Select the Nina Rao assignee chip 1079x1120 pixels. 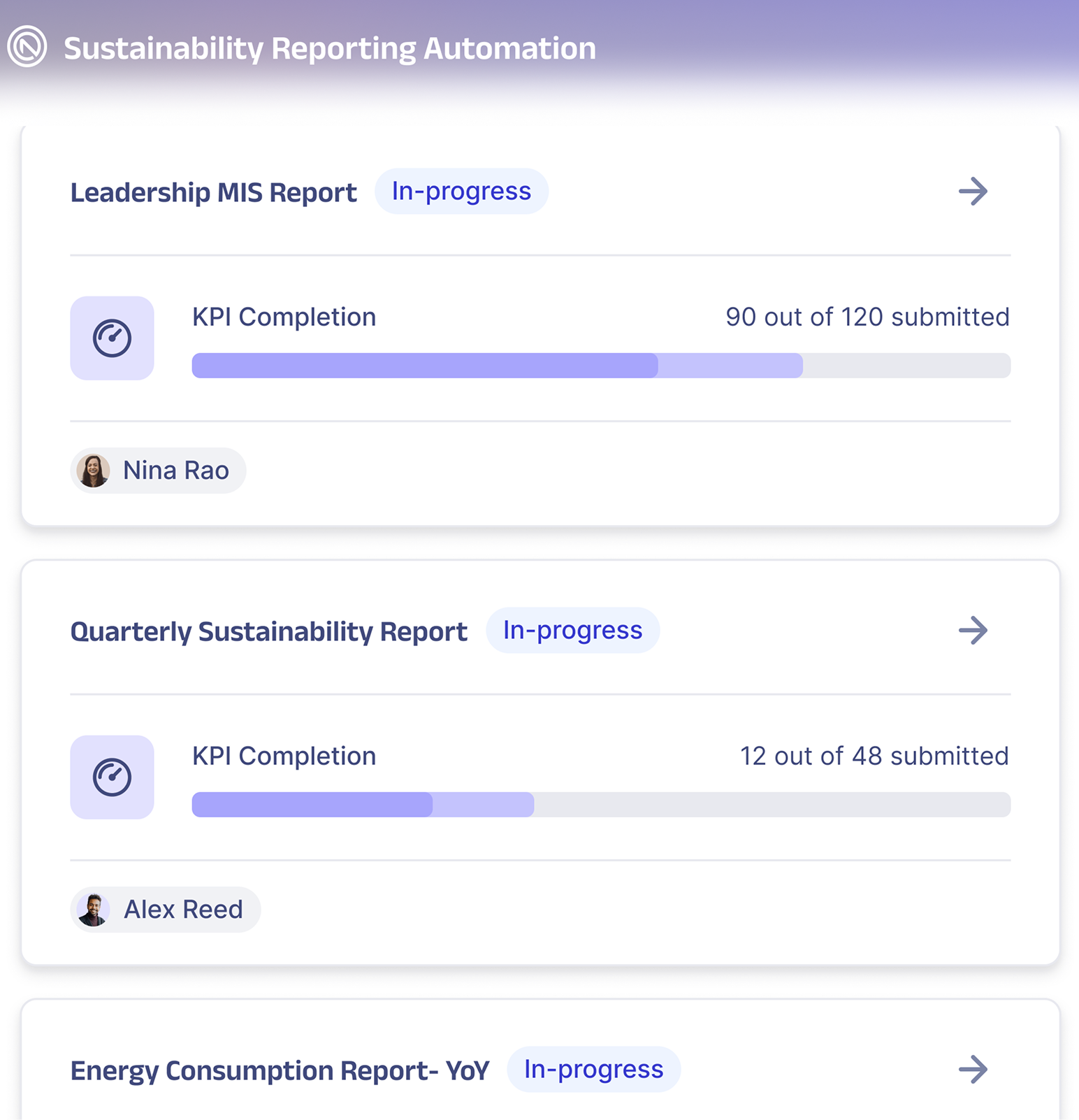[x=158, y=471]
